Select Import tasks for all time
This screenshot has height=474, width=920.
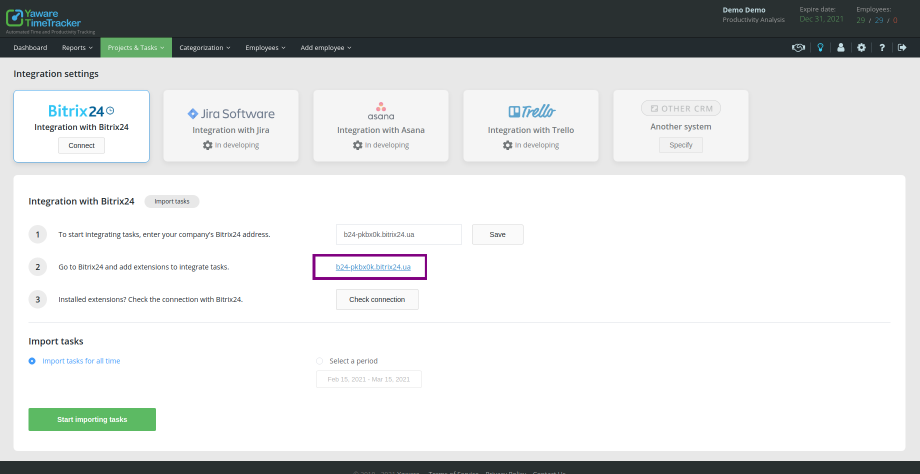[x=32, y=361]
